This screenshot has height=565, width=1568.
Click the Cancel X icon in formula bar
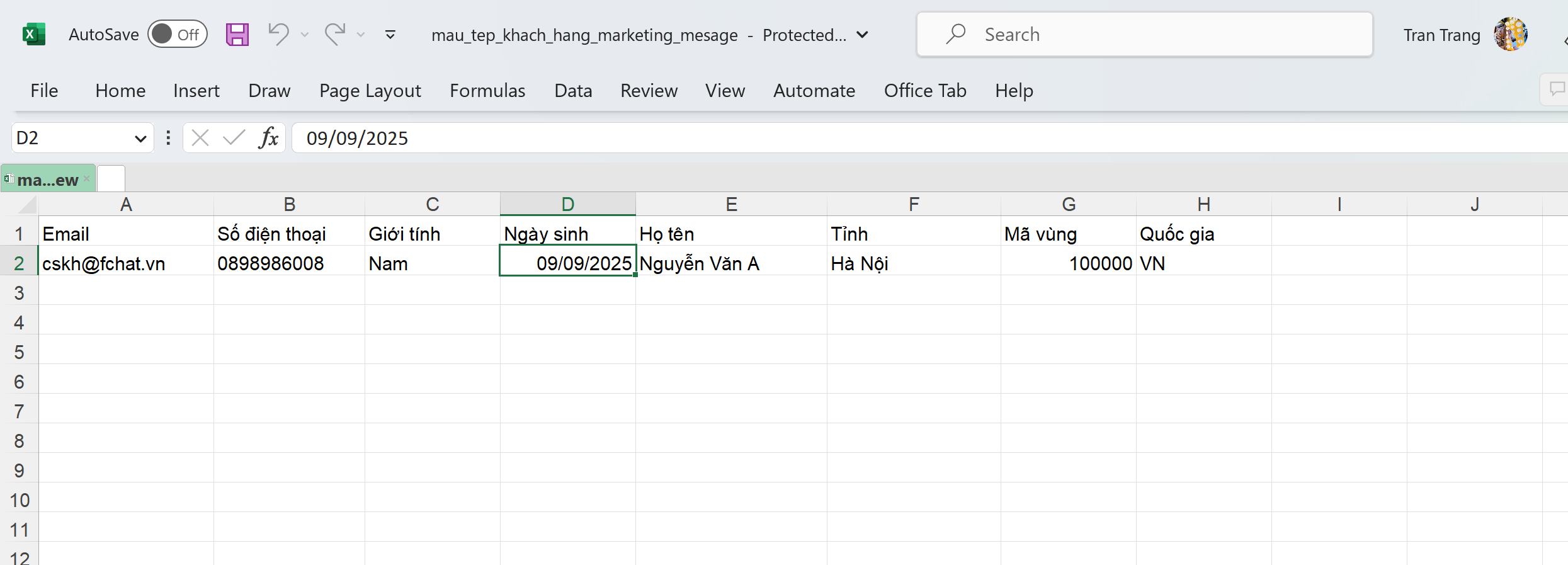click(x=200, y=137)
